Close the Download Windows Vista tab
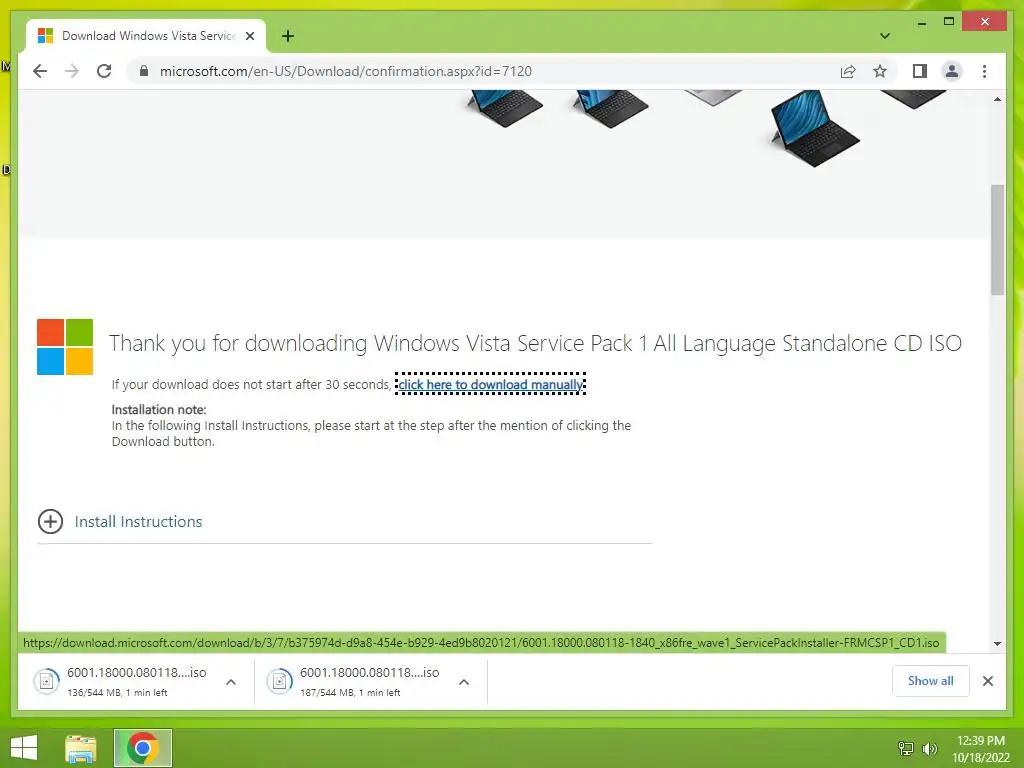This screenshot has width=1024, height=768. tap(249, 36)
